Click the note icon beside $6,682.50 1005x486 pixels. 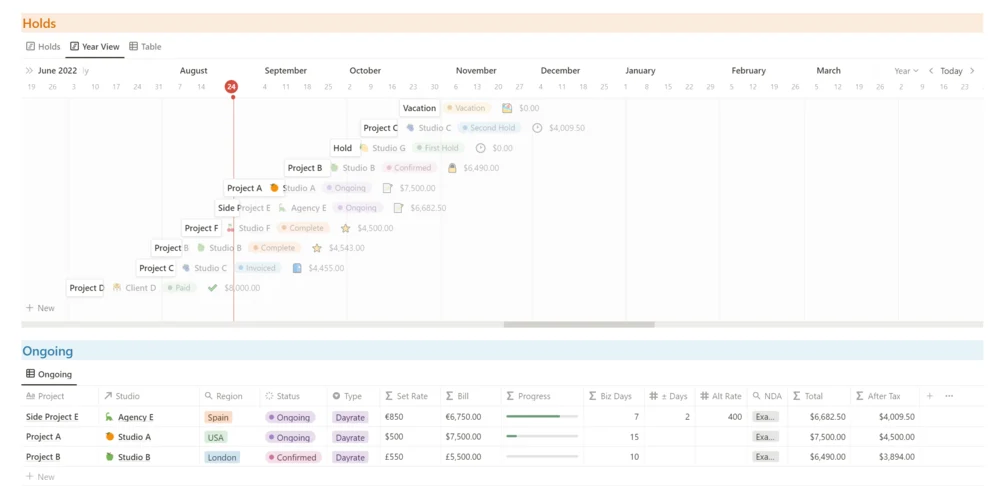point(398,208)
